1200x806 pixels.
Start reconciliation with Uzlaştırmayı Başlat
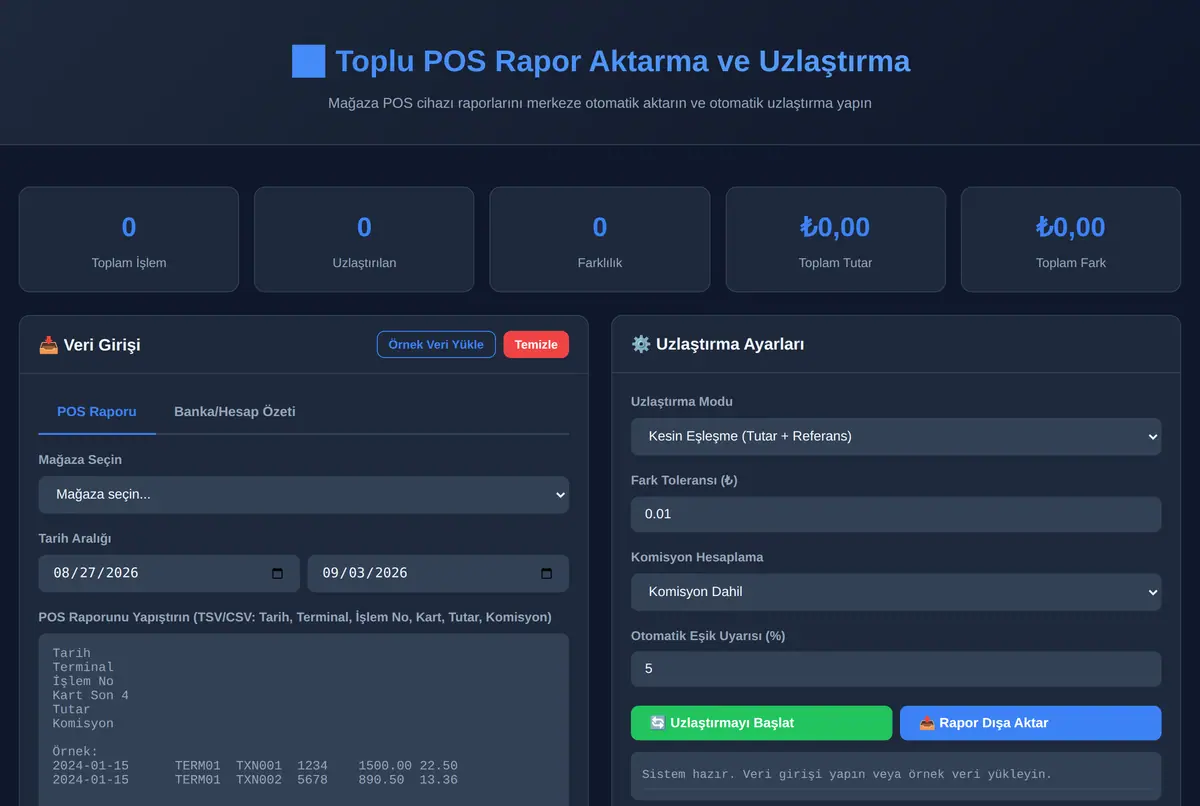761,723
